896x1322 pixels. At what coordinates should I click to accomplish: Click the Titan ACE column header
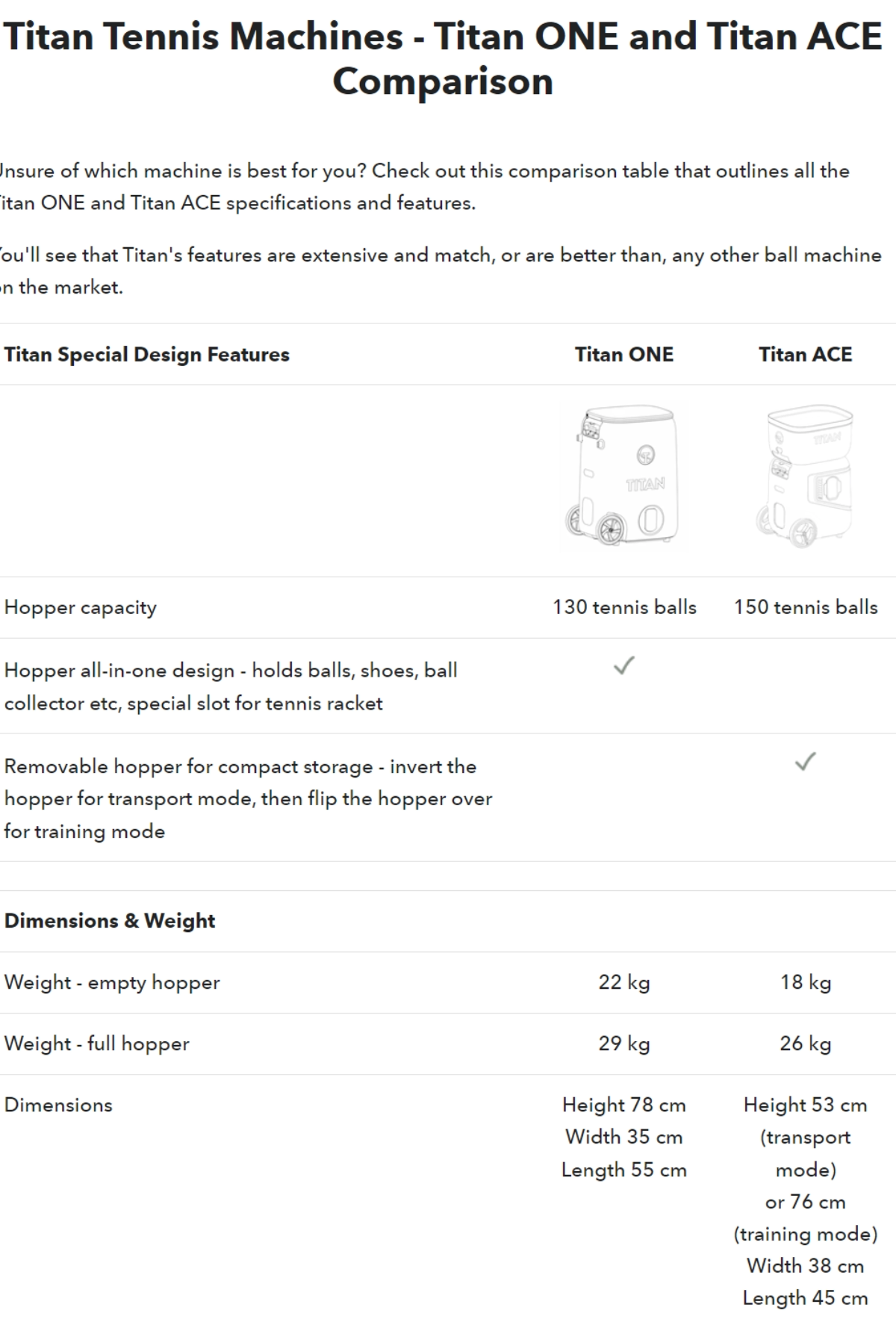(805, 355)
